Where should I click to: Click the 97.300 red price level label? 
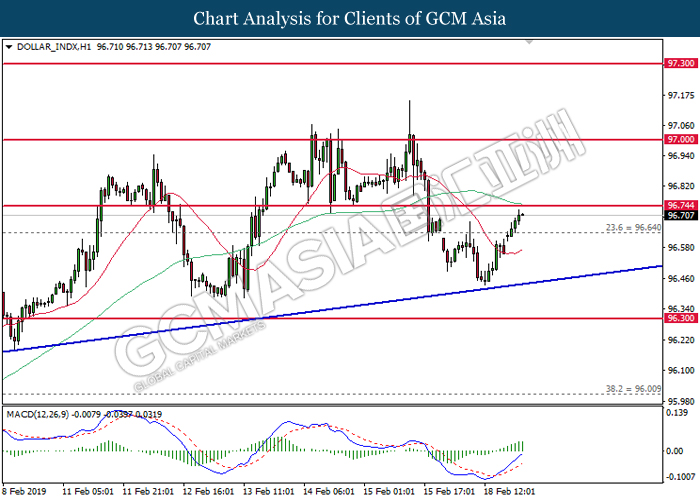(x=680, y=63)
